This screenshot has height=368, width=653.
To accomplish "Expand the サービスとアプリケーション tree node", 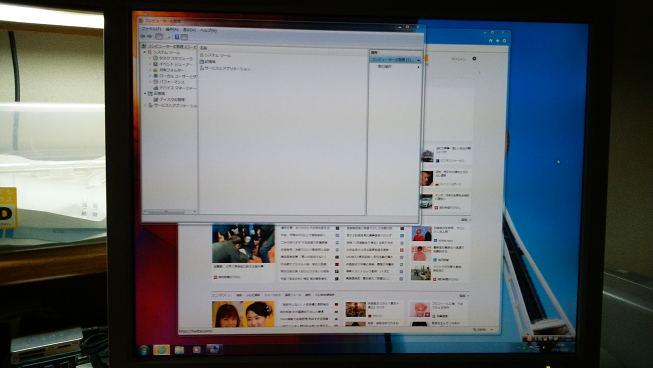I will [x=145, y=105].
